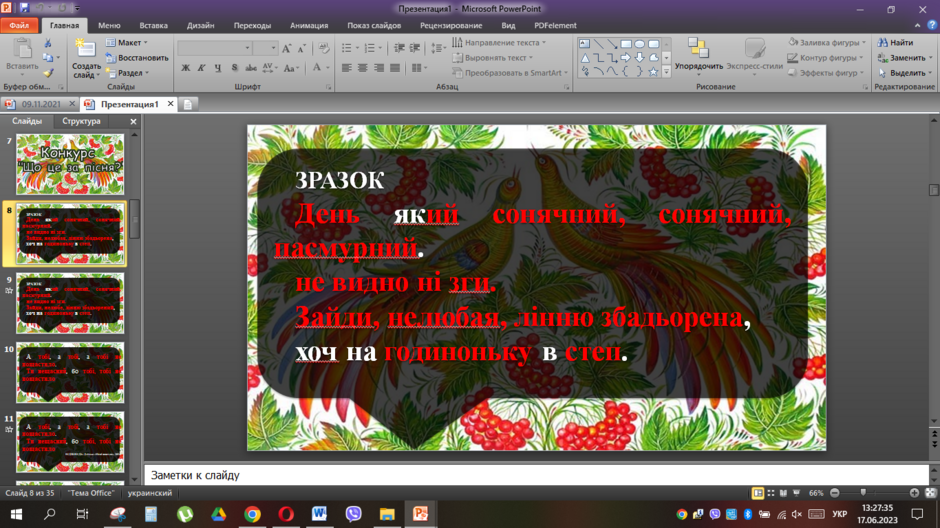Open Viber from the taskbar

click(353, 514)
